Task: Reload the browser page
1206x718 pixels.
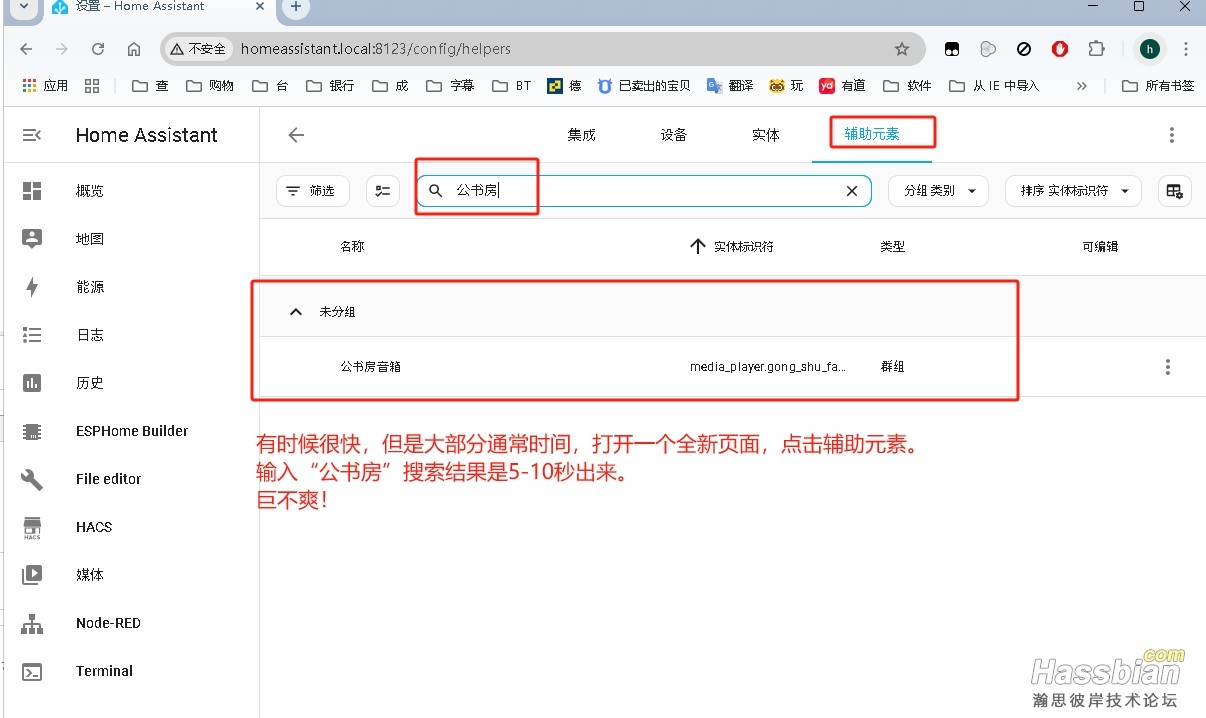Action: pyautogui.click(x=98, y=49)
